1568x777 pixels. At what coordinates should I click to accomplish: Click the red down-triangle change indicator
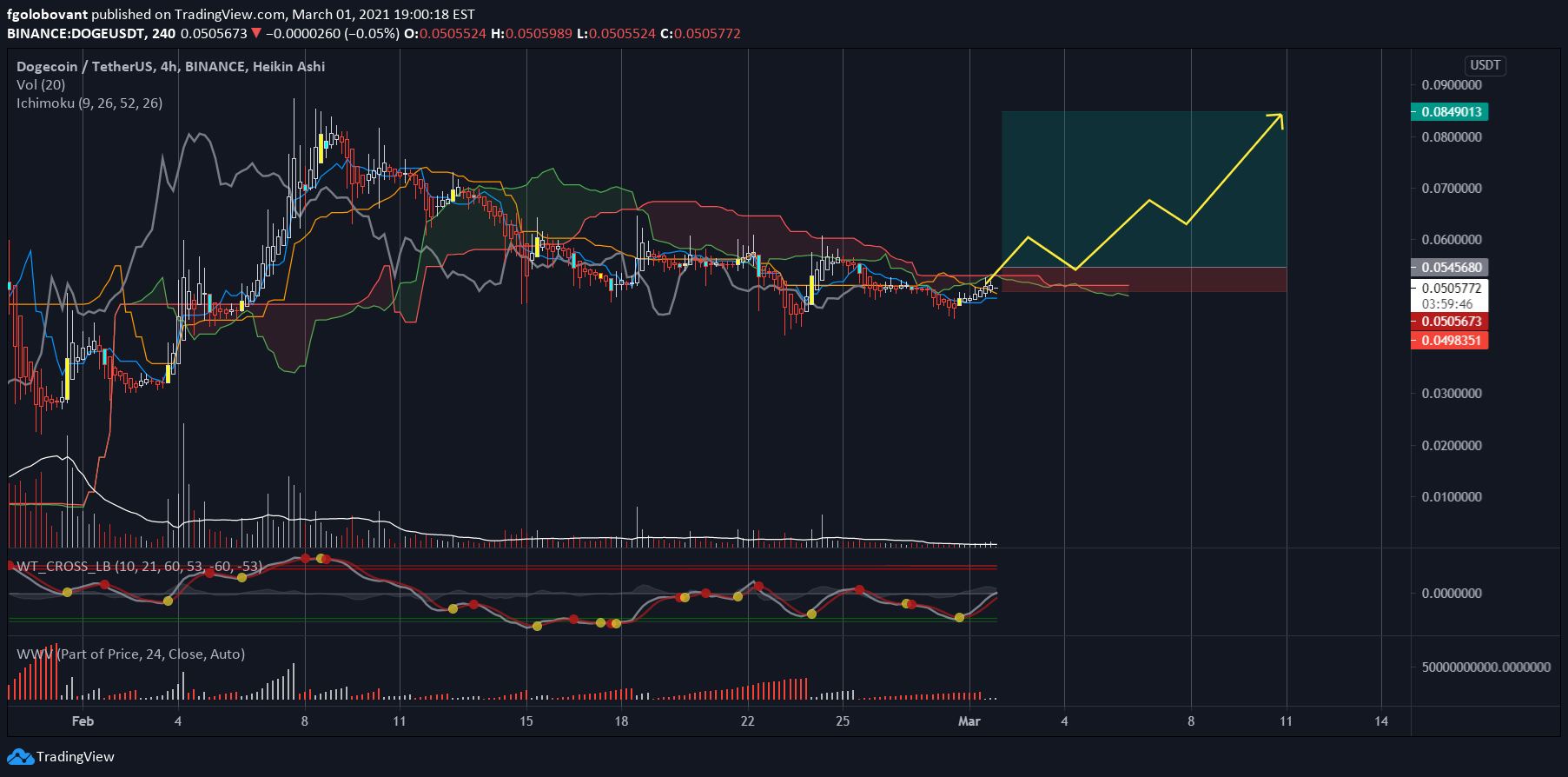[256, 33]
